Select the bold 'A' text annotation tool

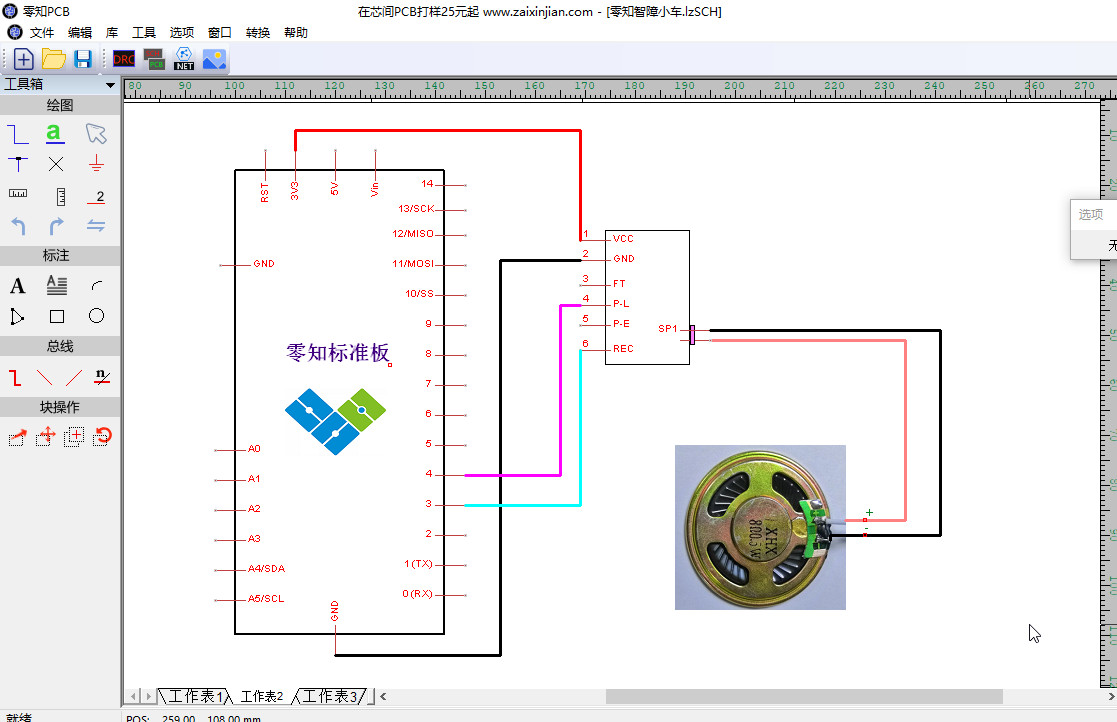(17, 286)
